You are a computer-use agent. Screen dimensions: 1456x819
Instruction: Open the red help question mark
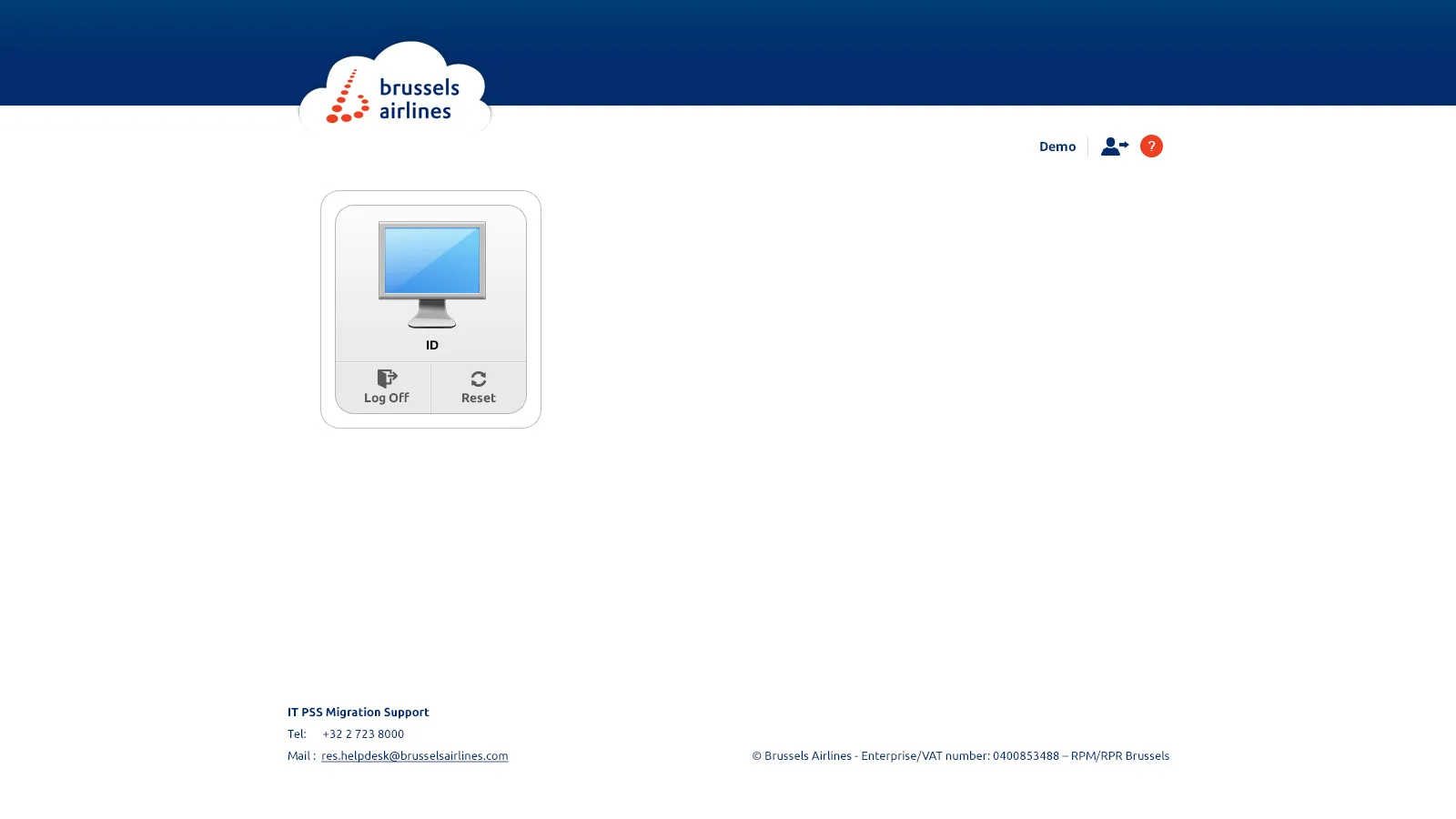tap(1151, 147)
